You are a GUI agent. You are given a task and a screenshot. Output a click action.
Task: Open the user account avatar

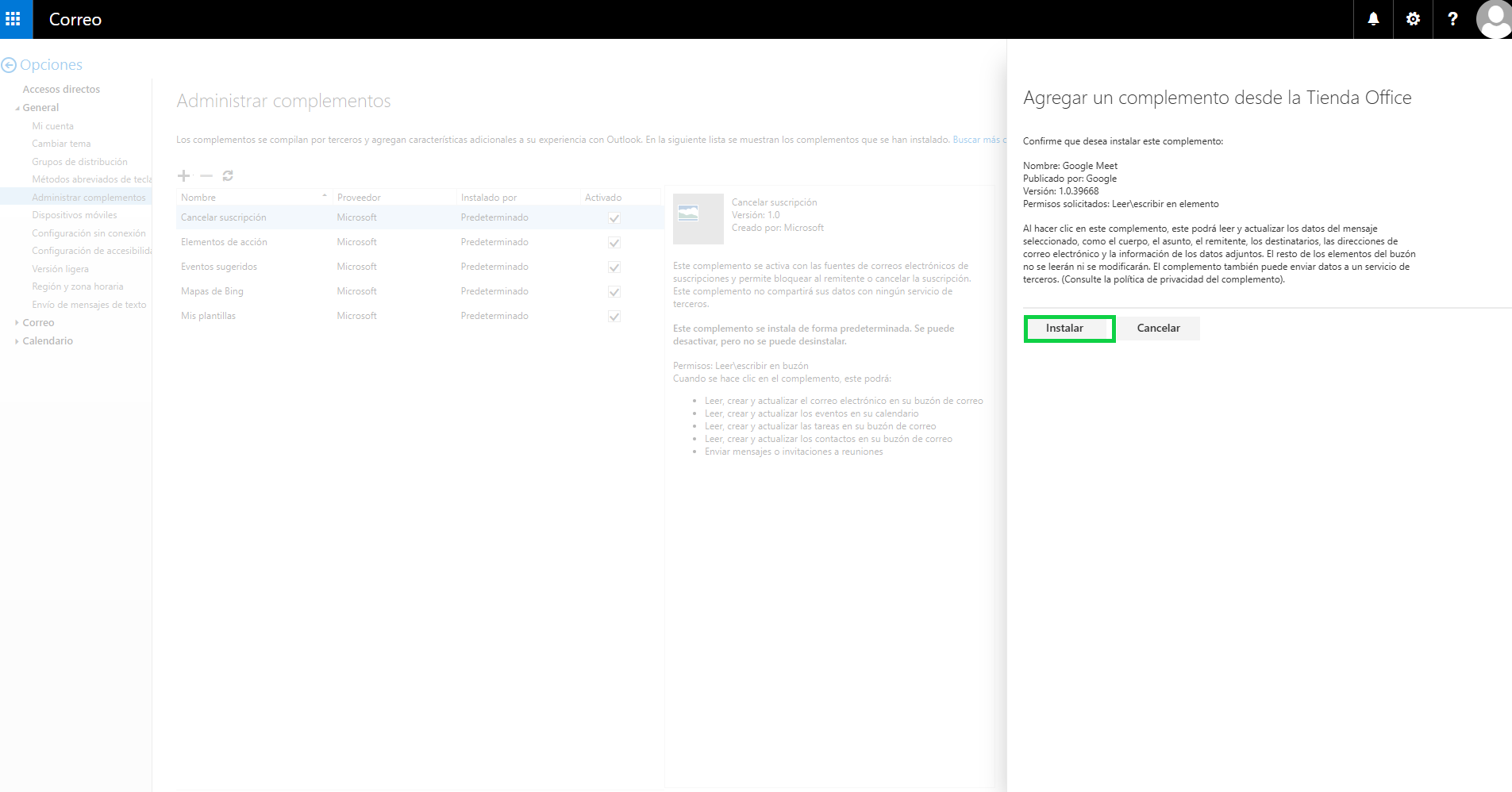(1494, 19)
